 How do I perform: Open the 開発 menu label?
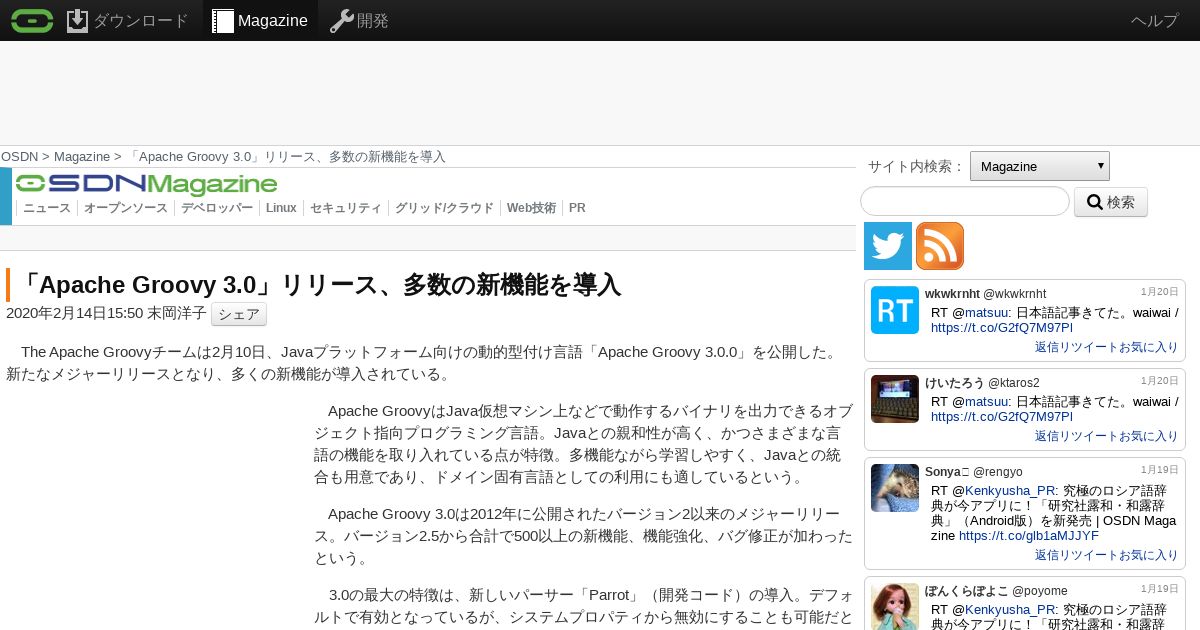pos(373,21)
